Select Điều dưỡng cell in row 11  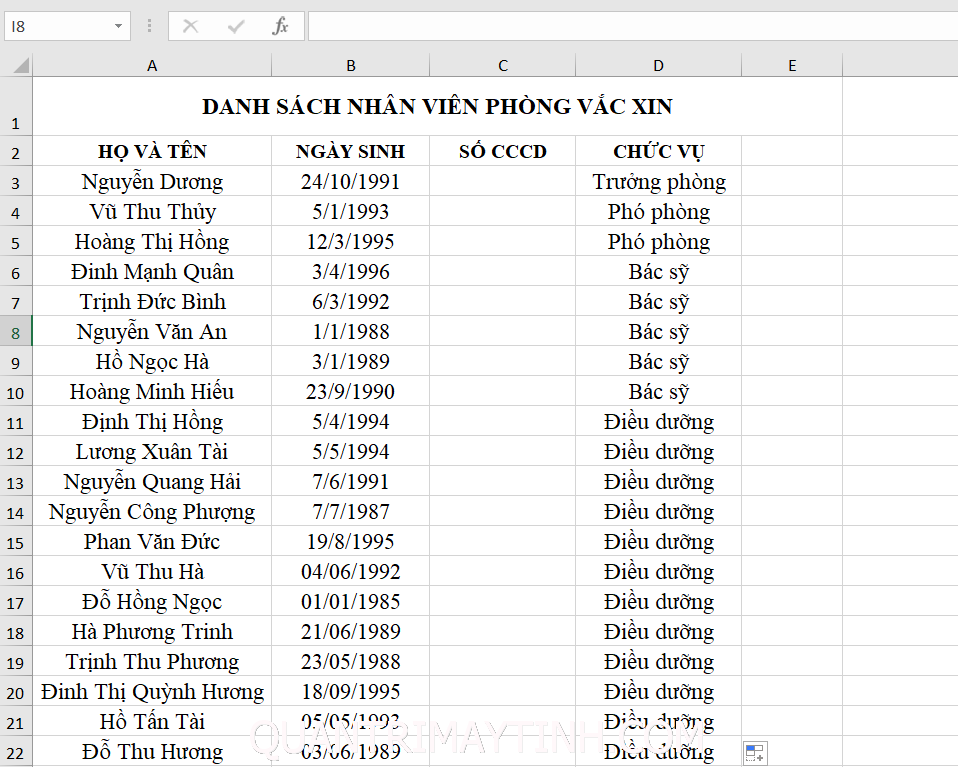point(659,422)
